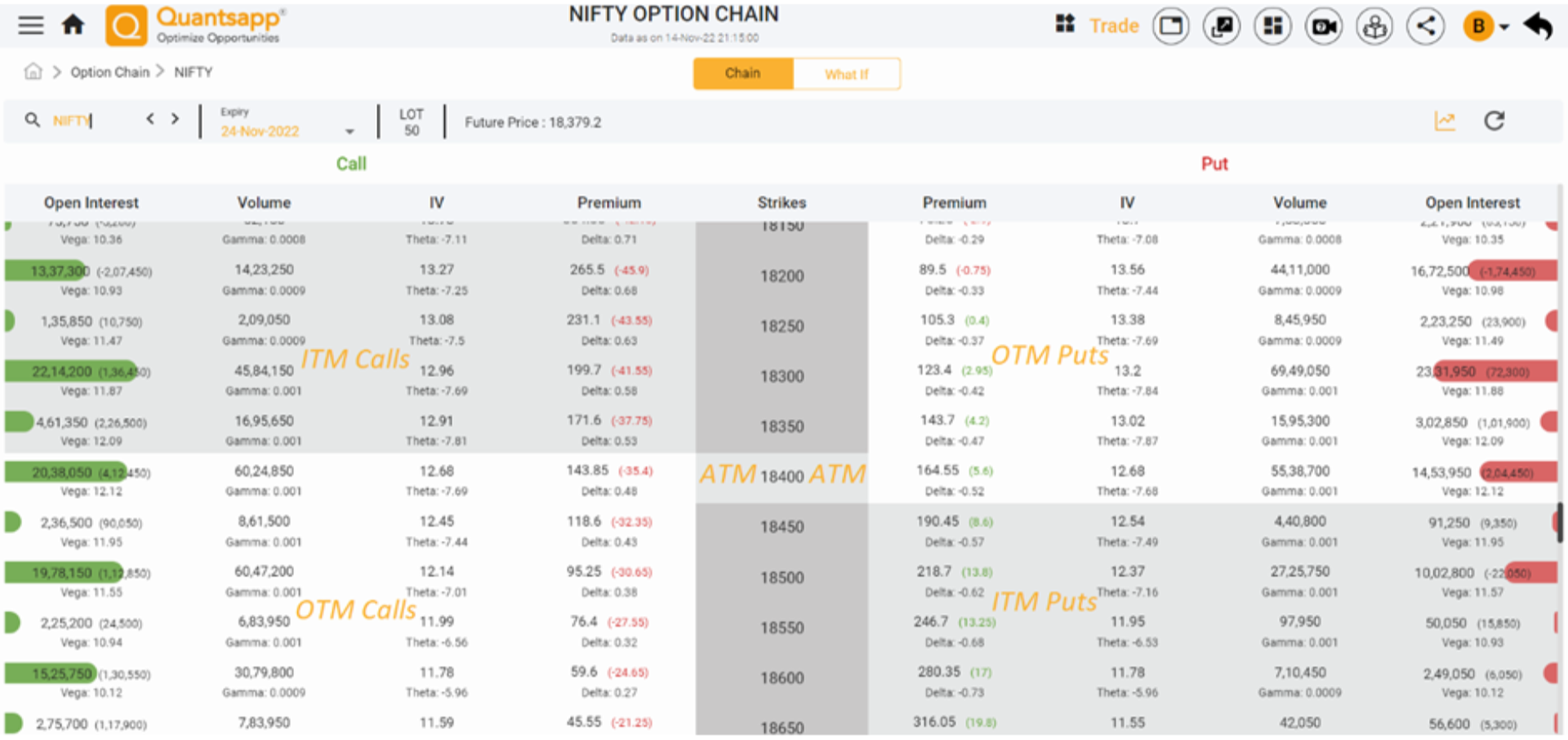1568x740 pixels.
Task: Open the learning book reader icon
Action: [x=1374, y=27]
